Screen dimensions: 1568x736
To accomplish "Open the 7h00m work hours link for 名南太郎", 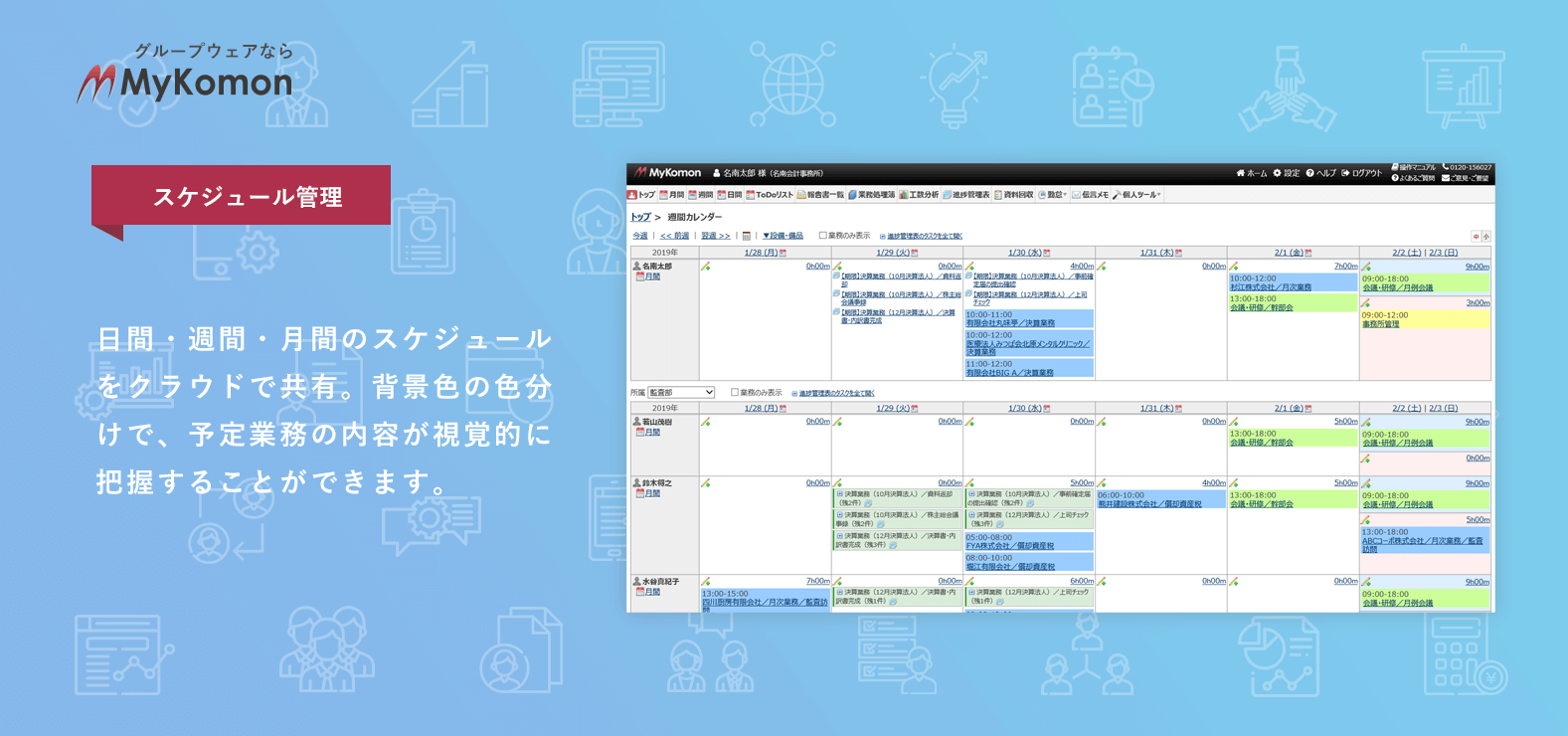I will (x=1346, y=267).
